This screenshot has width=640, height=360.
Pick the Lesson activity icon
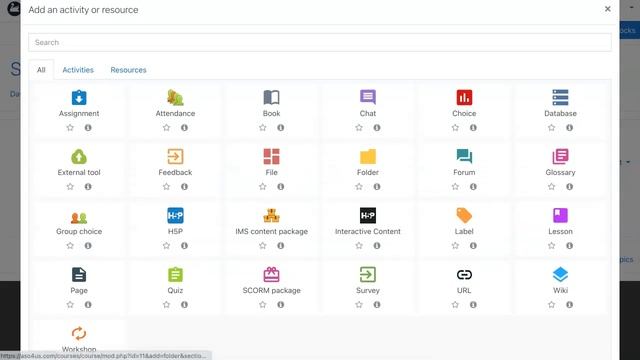560,216
